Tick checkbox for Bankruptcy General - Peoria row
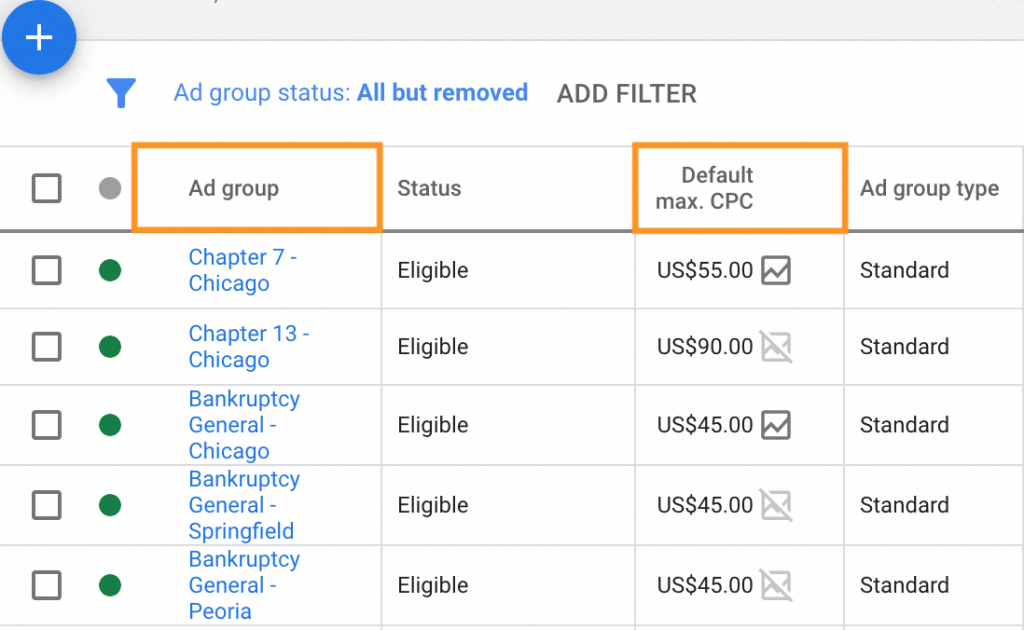This screenshot has width=1024, height=630. coord(47,586)
